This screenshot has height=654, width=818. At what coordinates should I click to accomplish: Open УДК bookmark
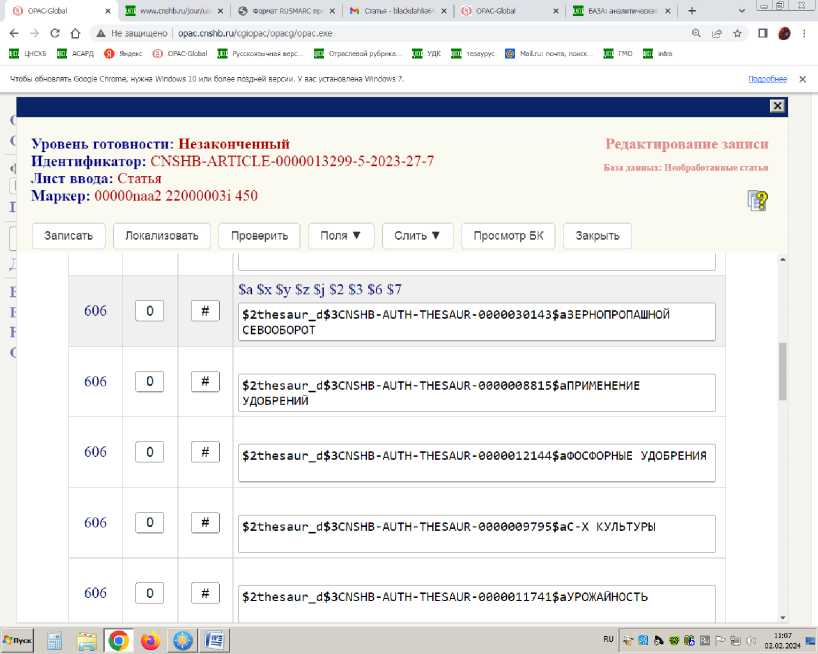tap(427, 53)
